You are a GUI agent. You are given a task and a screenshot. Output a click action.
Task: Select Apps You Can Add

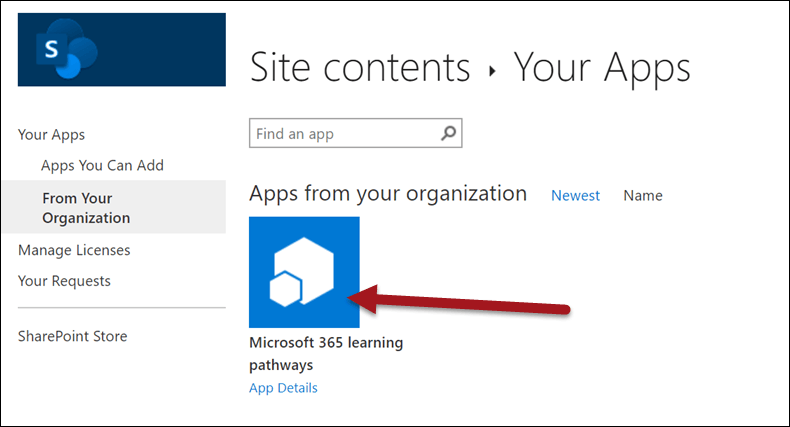tap(102, 165)
